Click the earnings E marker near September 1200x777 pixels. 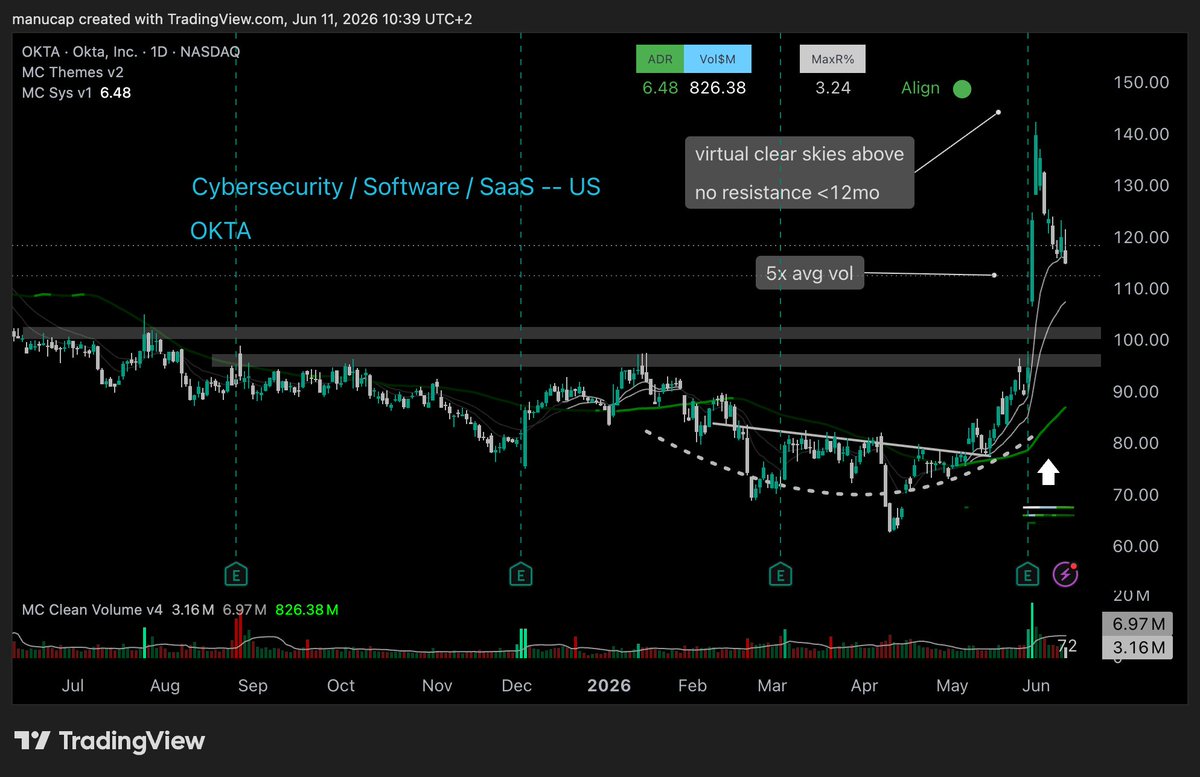point(237,574)
